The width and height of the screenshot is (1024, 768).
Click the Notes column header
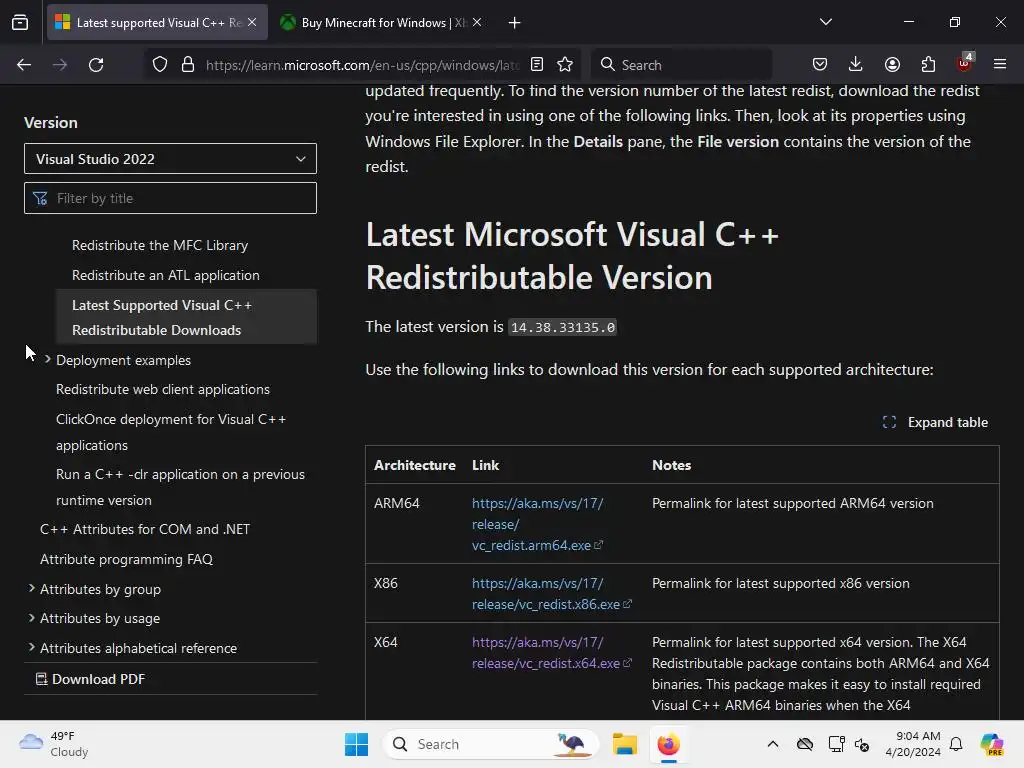[x=671, y=465]
